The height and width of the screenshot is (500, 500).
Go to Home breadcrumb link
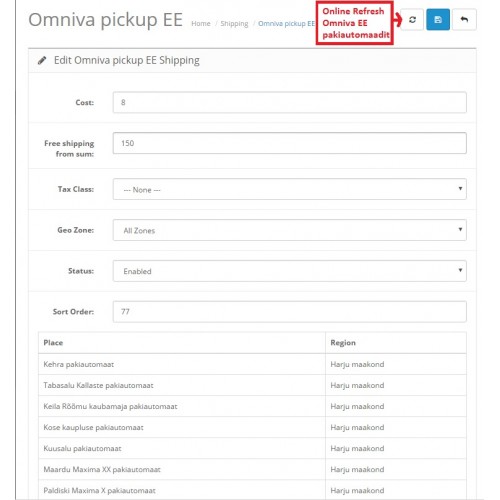[x=201, y=24]
